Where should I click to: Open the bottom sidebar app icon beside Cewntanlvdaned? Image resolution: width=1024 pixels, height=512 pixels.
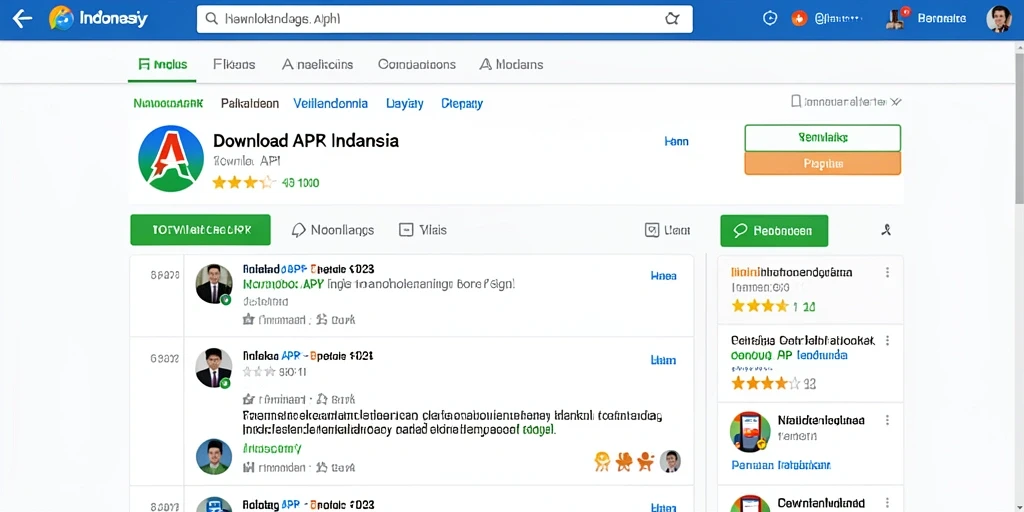coord(749,504)
